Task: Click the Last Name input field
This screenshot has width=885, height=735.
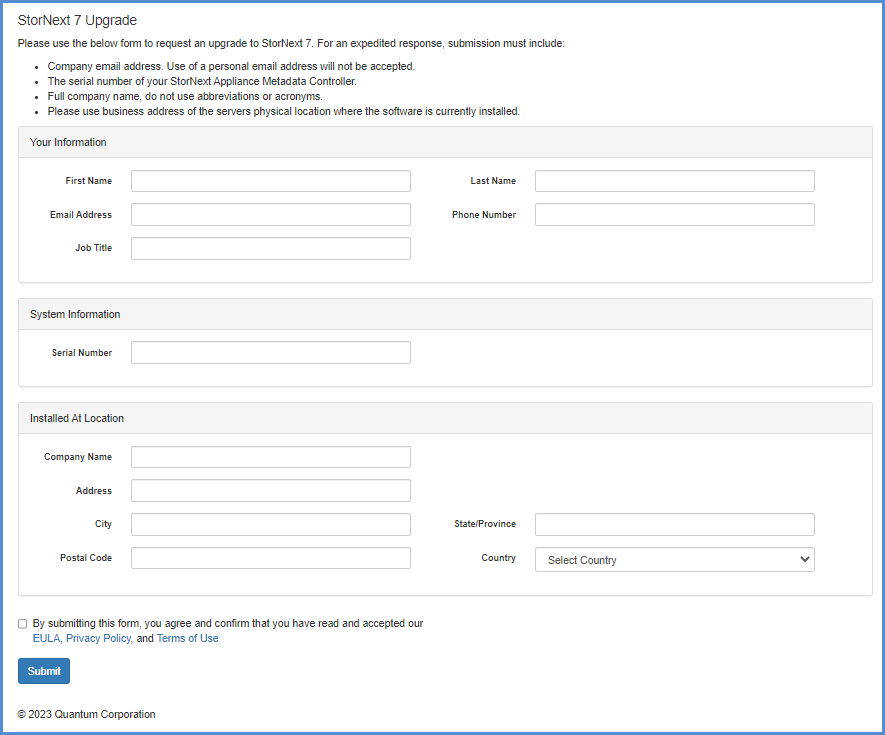Action: coord(675,181)
